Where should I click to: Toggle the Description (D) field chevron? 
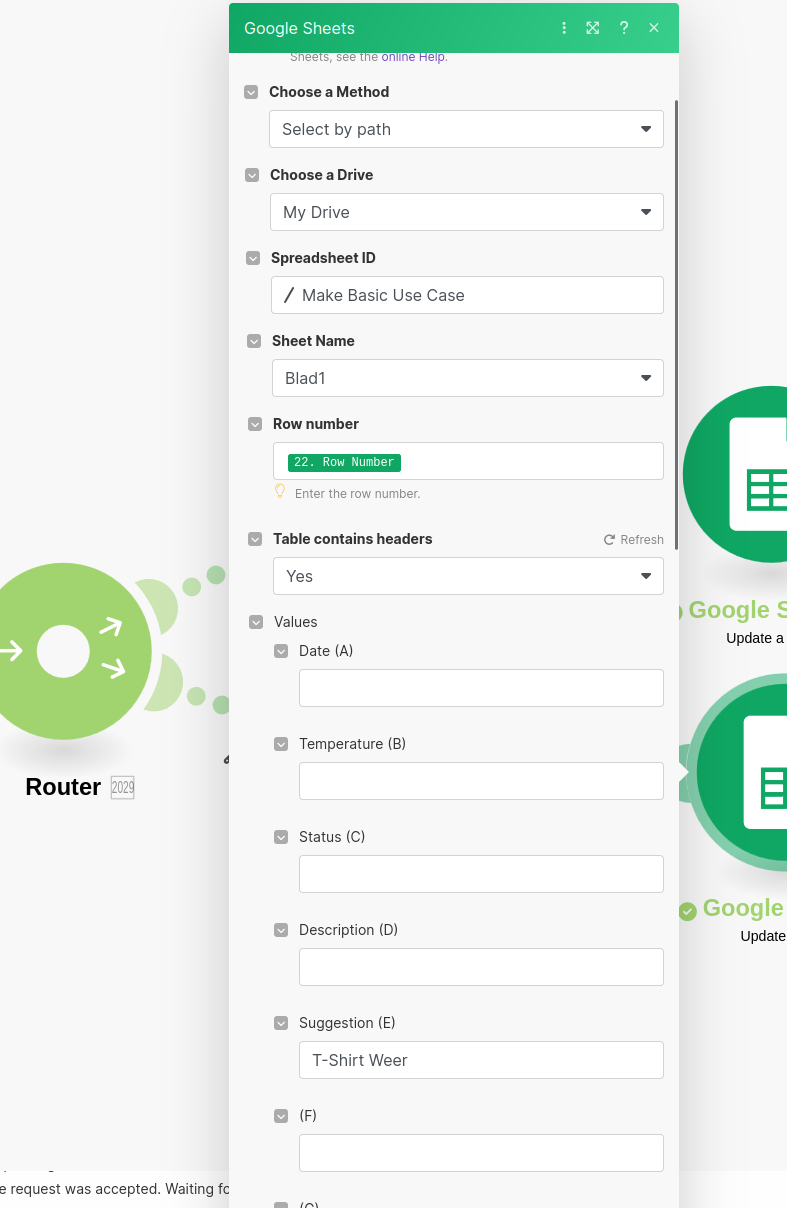[281, 930]
